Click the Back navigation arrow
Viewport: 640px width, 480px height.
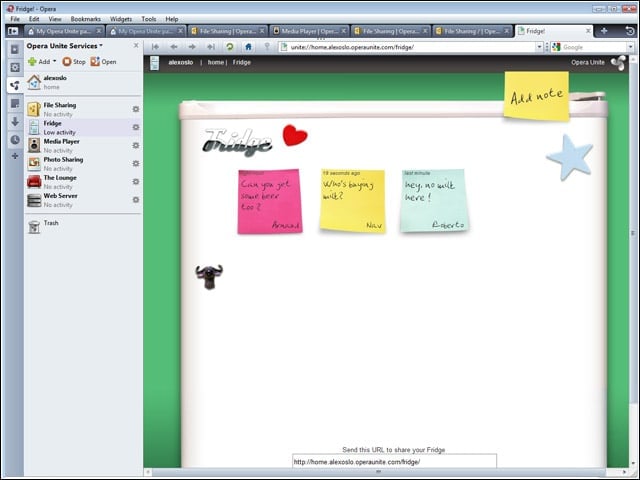(174, 47)
